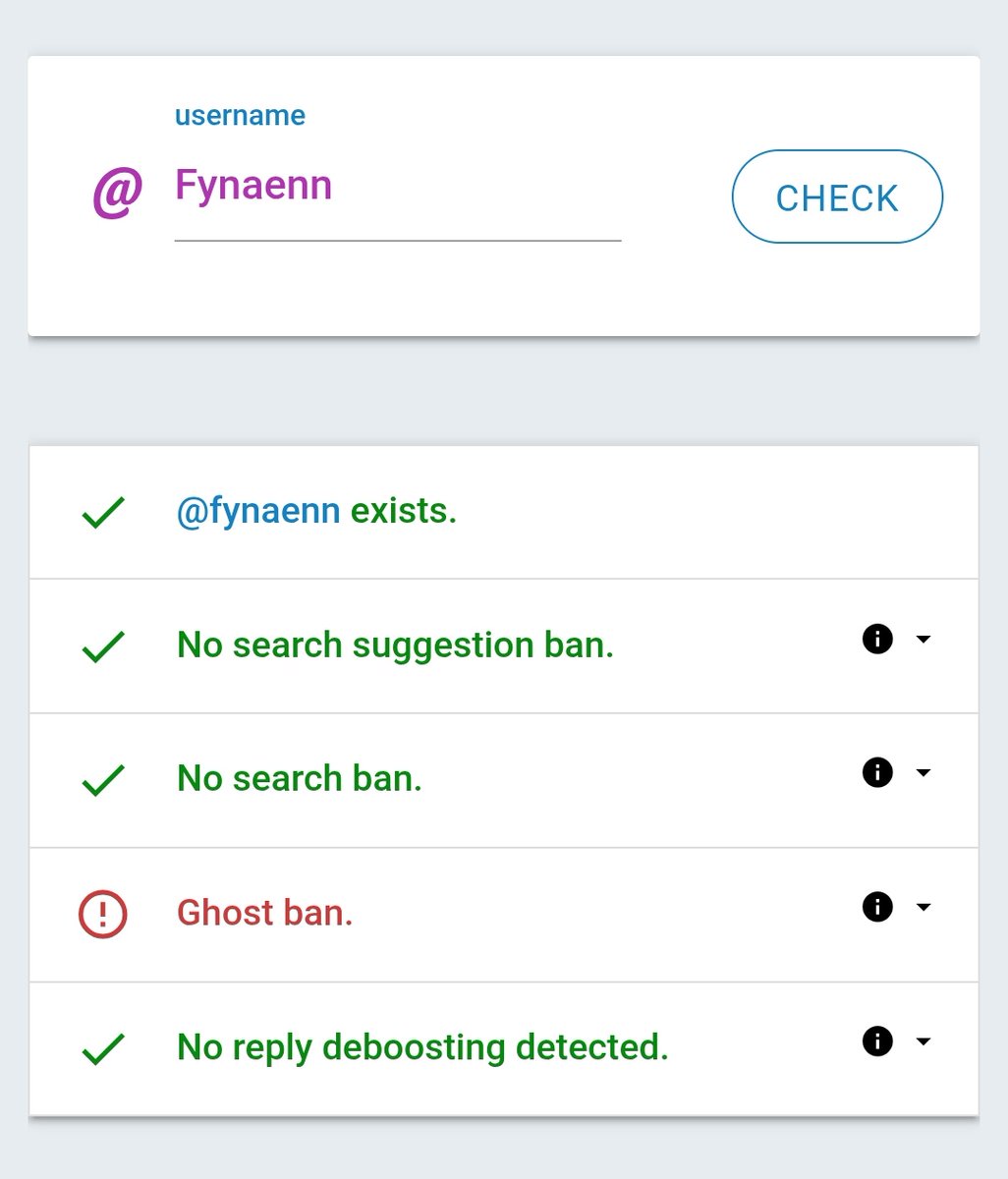The image size is (1008, 1179).
Task: Click the Ghost ban result text
Action: [x=264, y=913]
